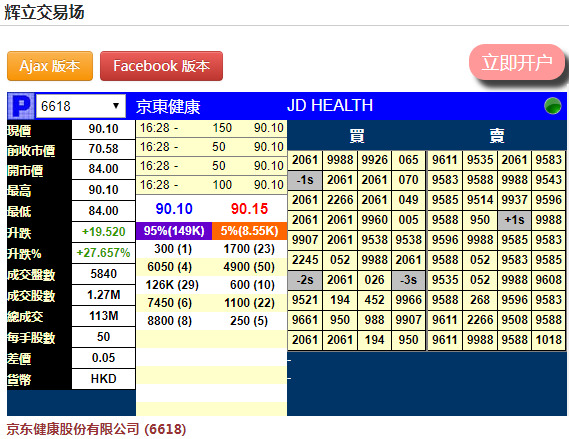Click the blue P icon beside stock code
This screenshot has height=439, width=569.
click(21, 106)
